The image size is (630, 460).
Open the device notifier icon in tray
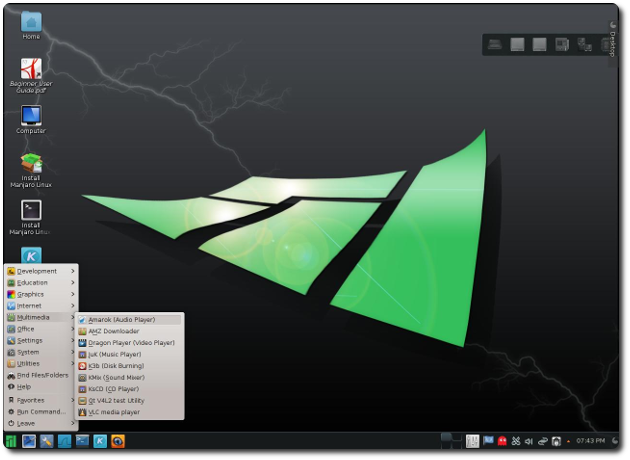click(x=556, y=441)
